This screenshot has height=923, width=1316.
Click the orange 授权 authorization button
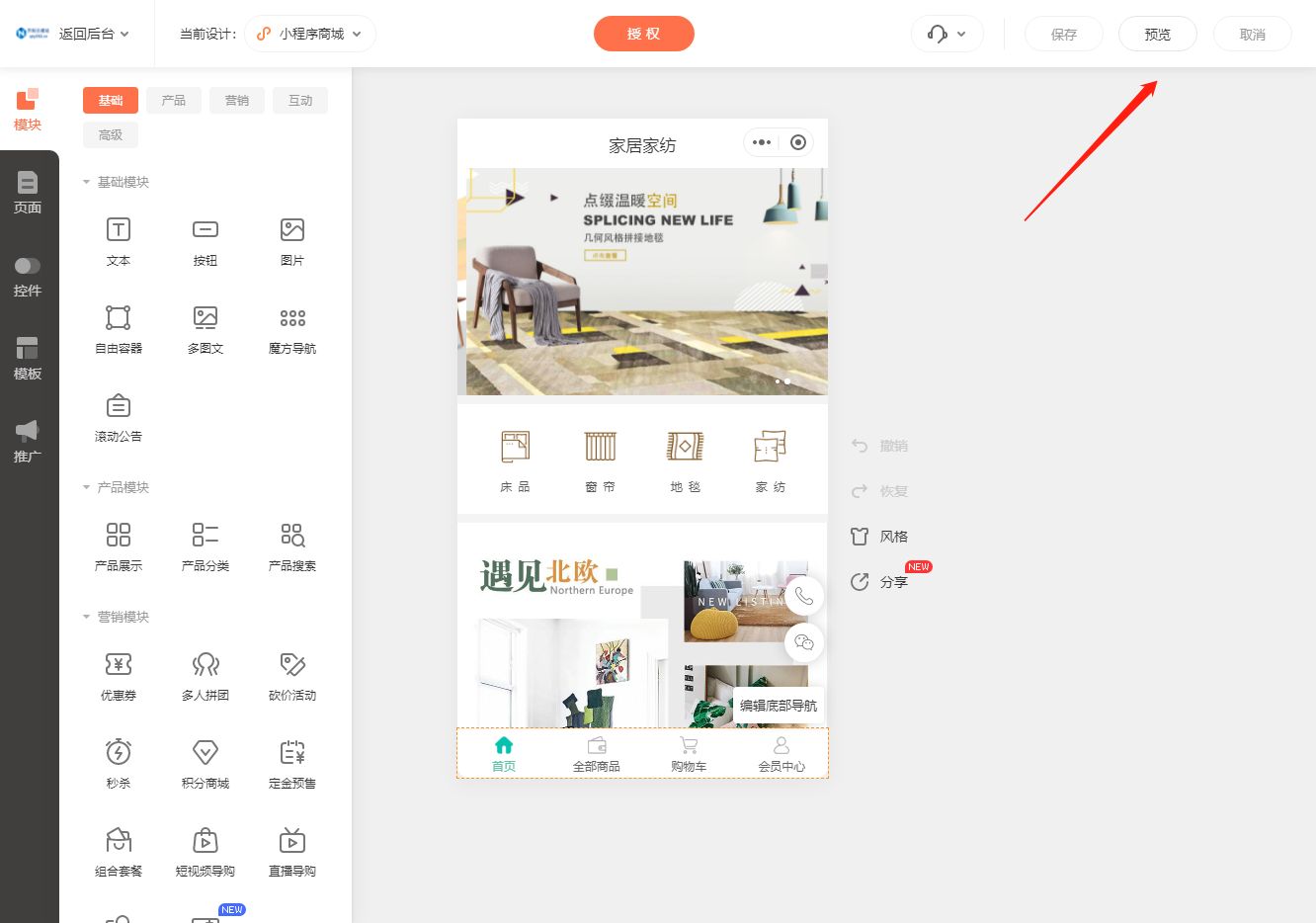pos(644,33)
